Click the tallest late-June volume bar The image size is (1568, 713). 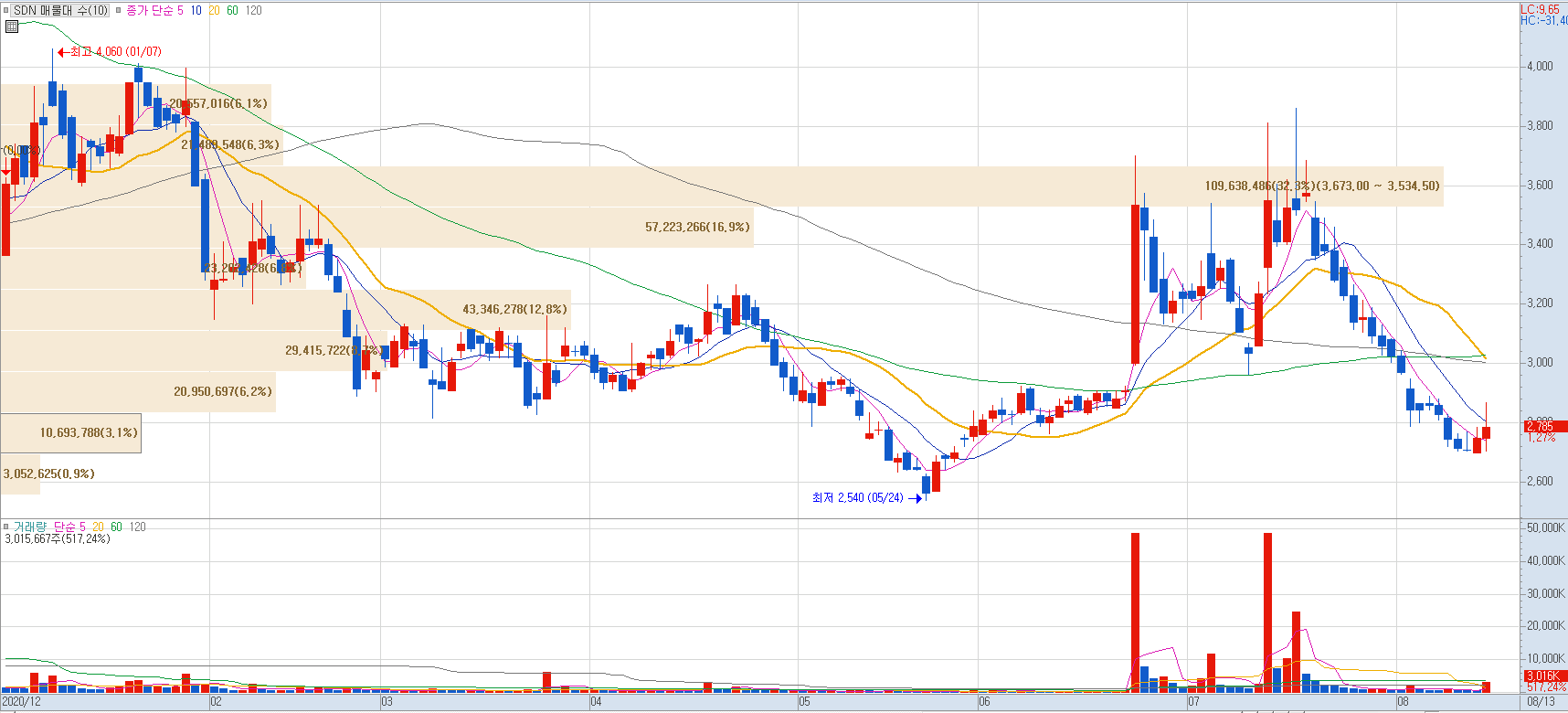click(1135, 612)
